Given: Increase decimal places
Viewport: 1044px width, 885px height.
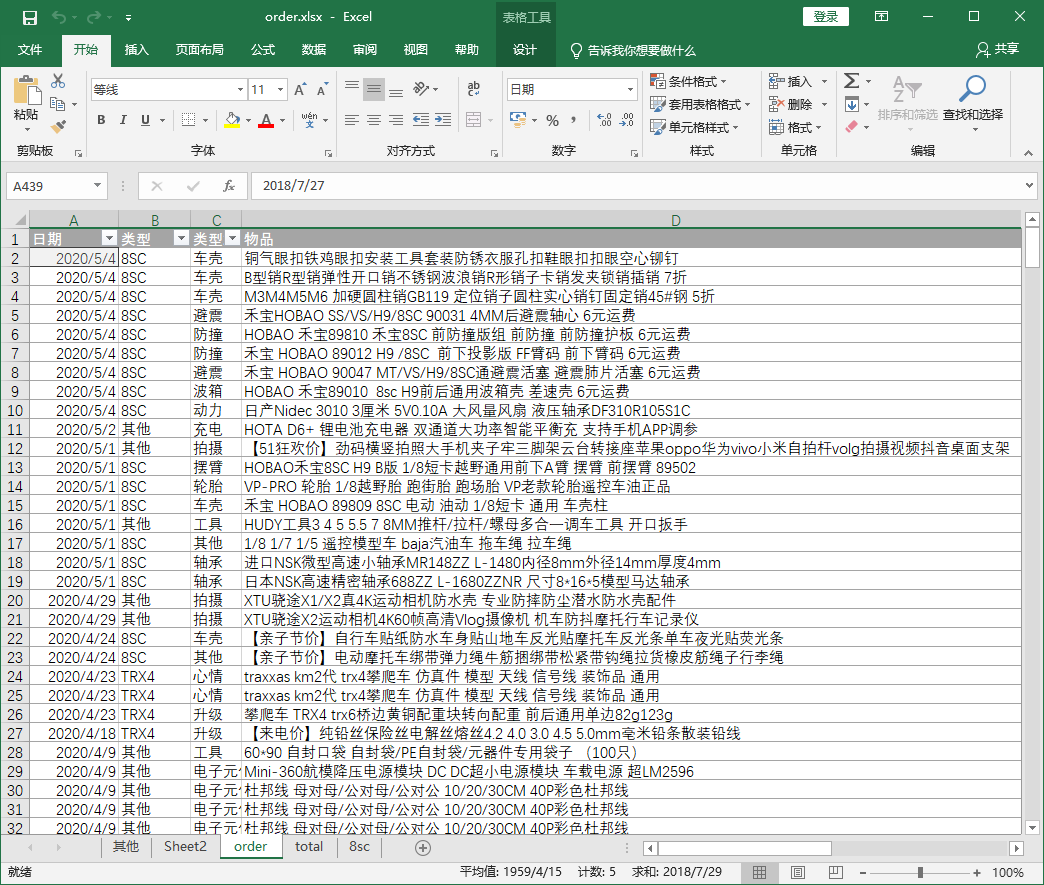Looking at the screenshot, I should (604, 121).
